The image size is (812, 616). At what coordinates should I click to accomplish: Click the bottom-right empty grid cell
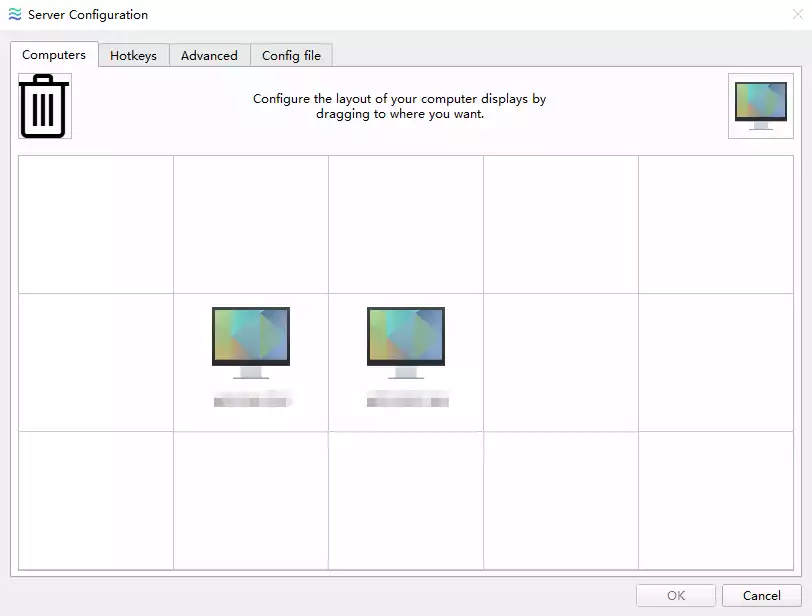point(715,500)
